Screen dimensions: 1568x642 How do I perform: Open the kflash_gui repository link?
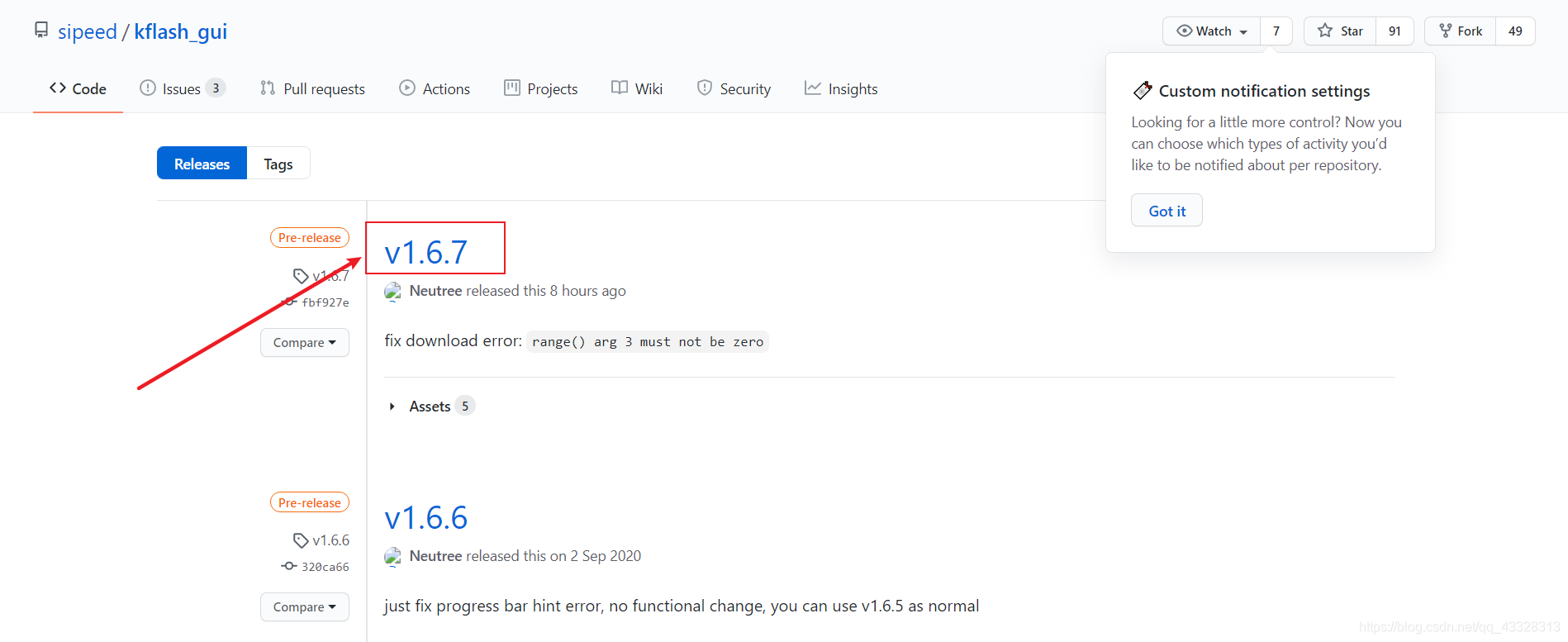(180, 31)
